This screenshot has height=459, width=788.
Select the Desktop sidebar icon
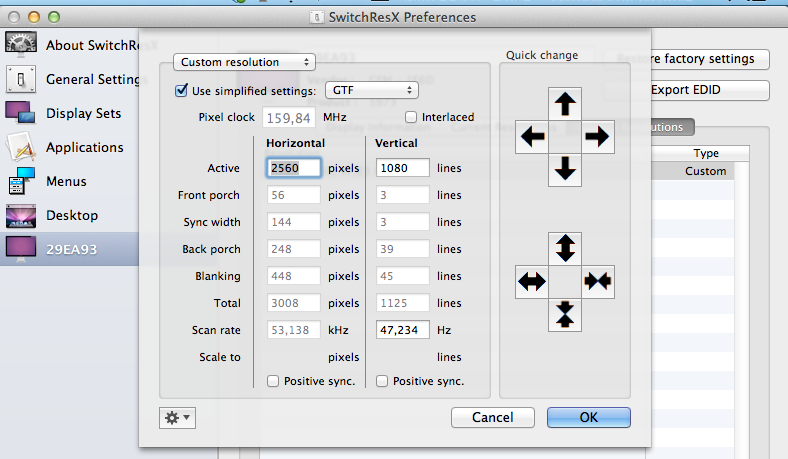click(21, 216)
